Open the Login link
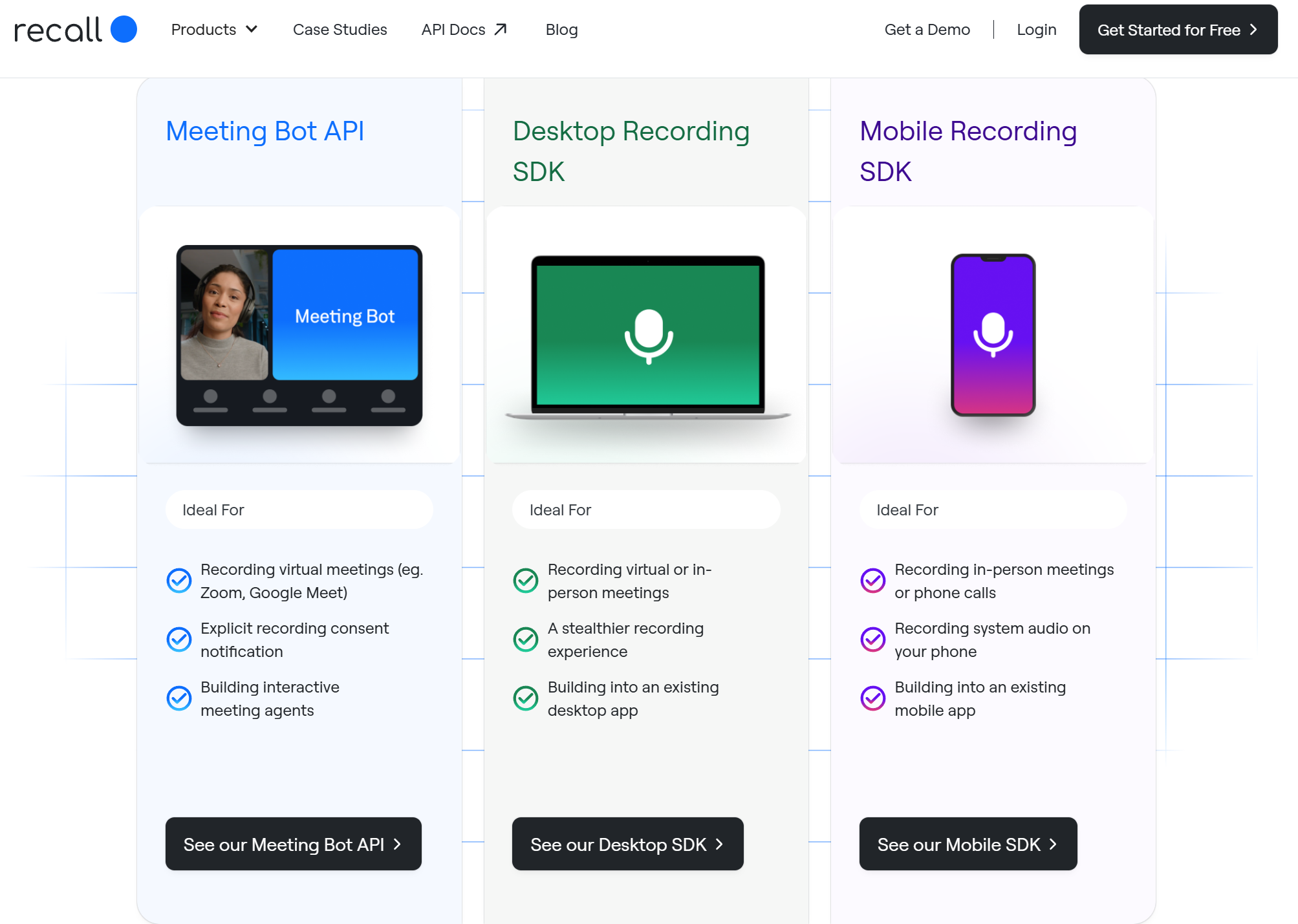 tap(1036, 30)
